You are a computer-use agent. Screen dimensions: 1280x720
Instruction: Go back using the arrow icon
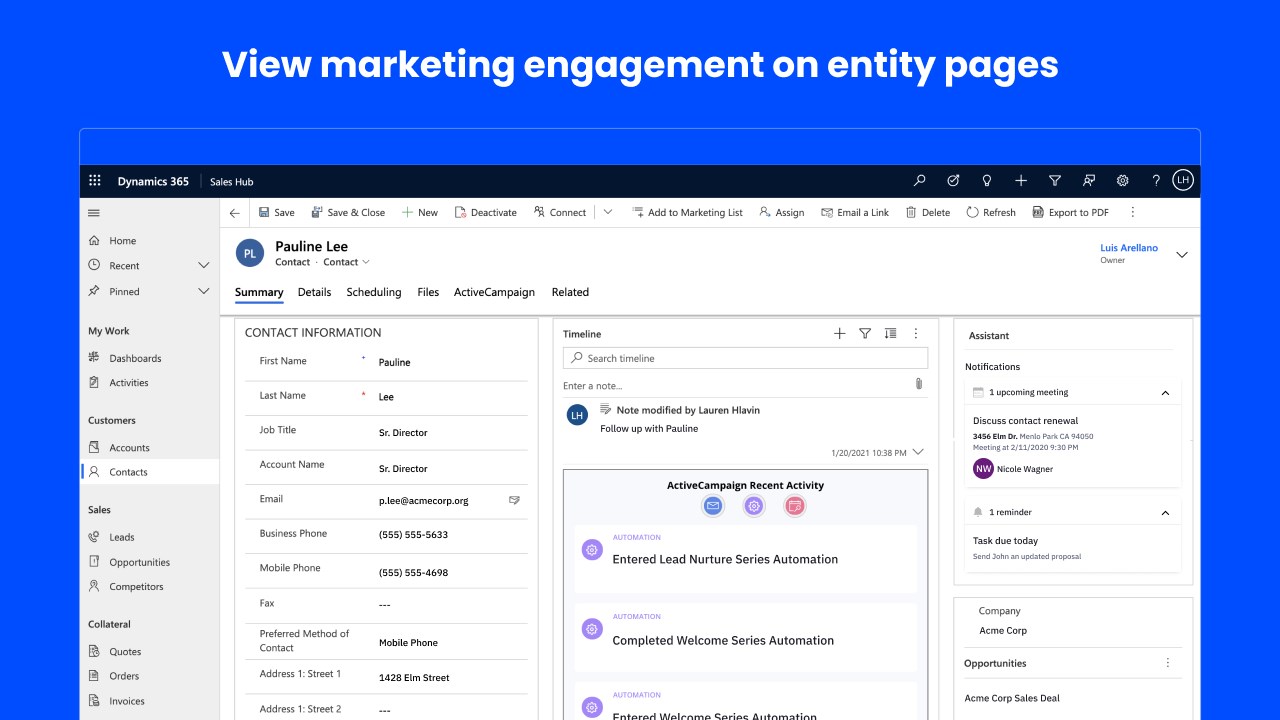tap(234, 213)
